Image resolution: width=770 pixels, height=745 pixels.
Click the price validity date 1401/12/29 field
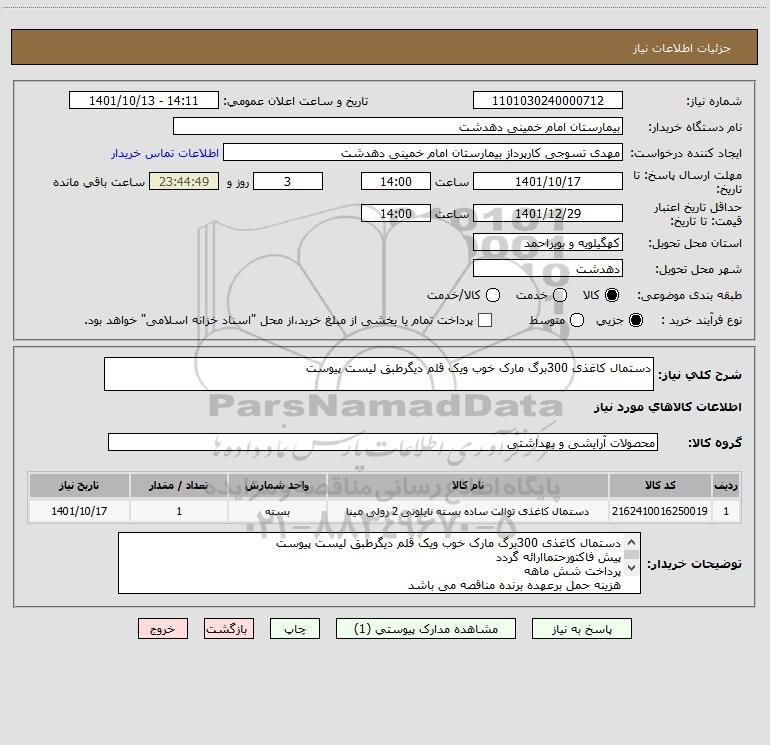tap(548, 213)
